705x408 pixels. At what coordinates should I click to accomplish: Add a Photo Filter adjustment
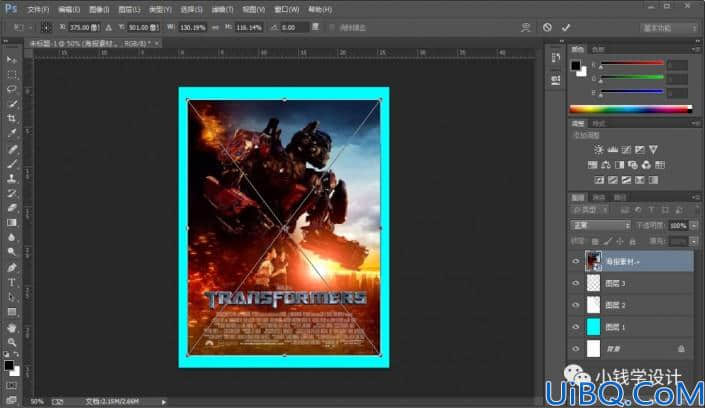pyautogui.click(x=633, y=165)
